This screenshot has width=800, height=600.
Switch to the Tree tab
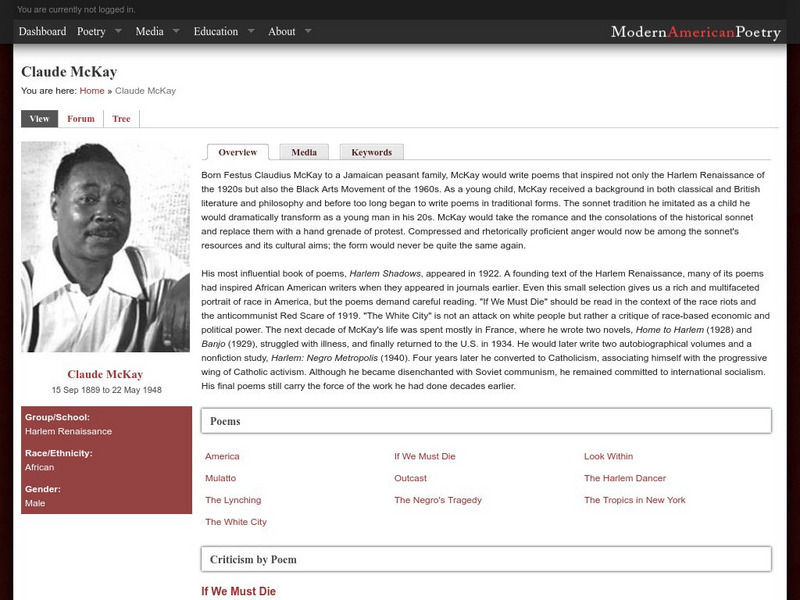click(x=121, y=119)
